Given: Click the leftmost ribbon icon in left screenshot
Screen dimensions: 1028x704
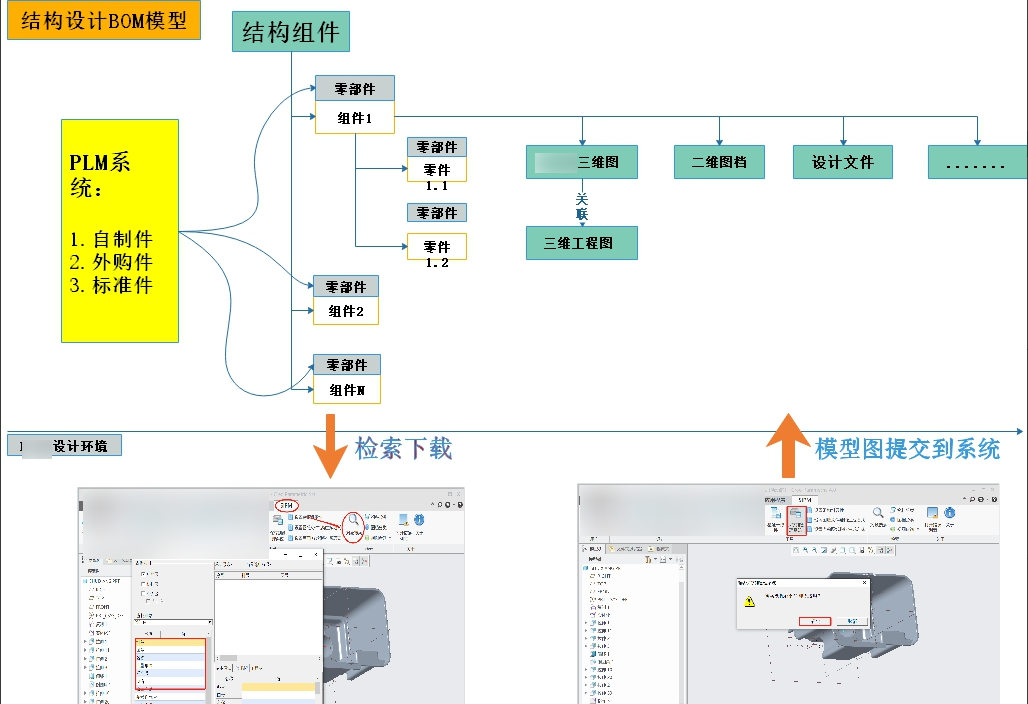Looking at the screenshot, I should click(277, 520).
